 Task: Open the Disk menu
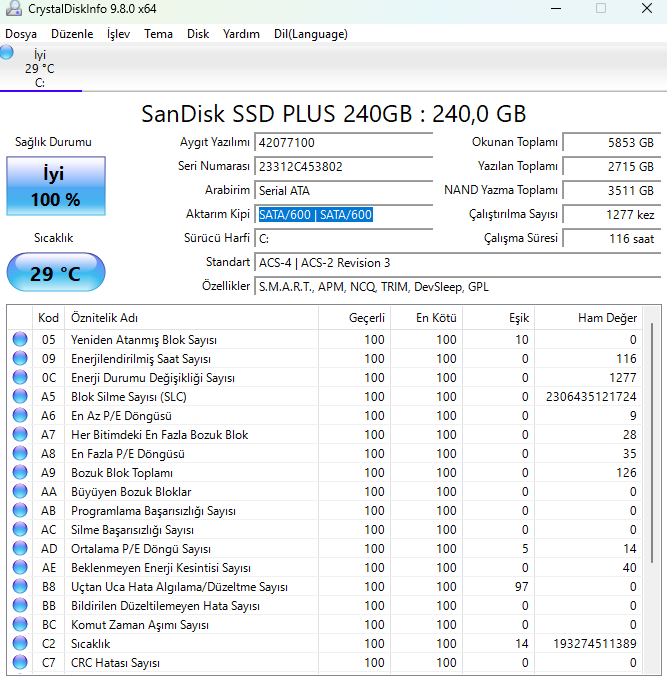198,34
